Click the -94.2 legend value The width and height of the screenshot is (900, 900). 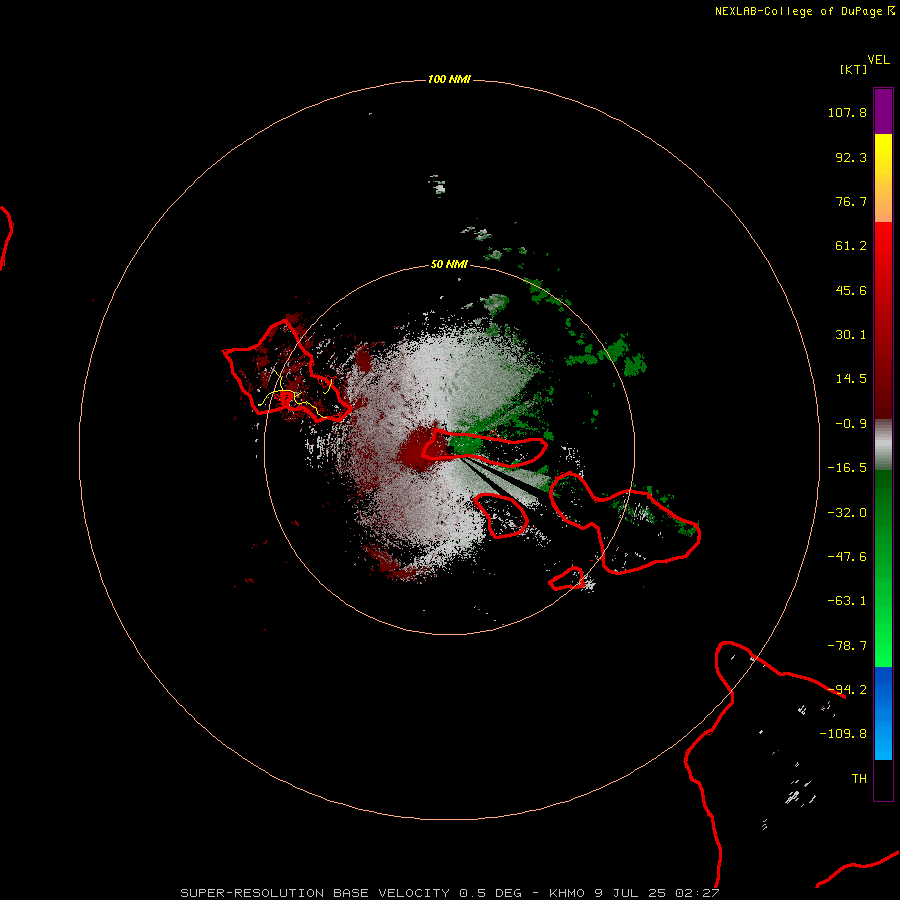tap(847, 690)
